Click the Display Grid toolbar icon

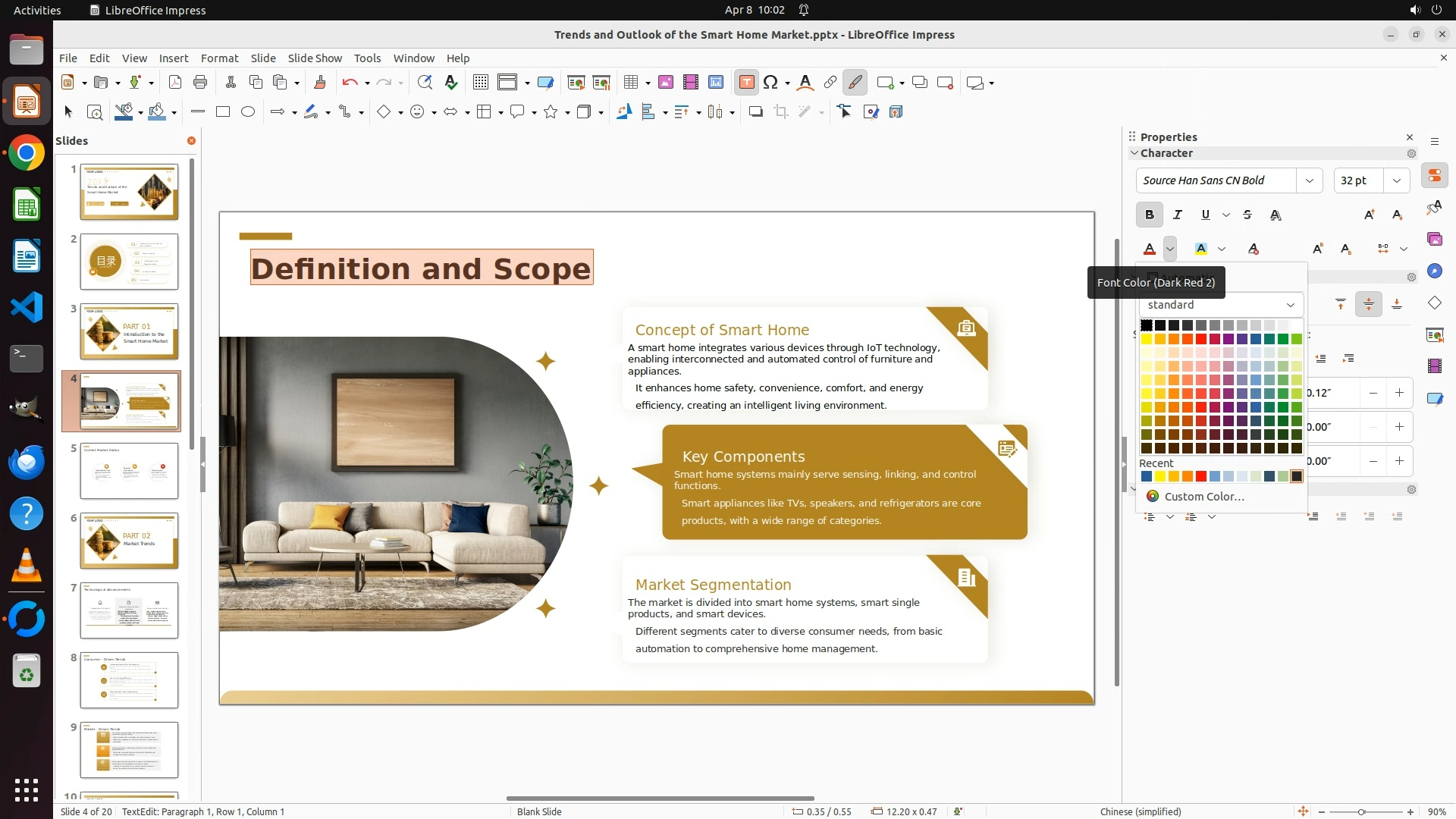pyautogui.click(x=480, y=83)
